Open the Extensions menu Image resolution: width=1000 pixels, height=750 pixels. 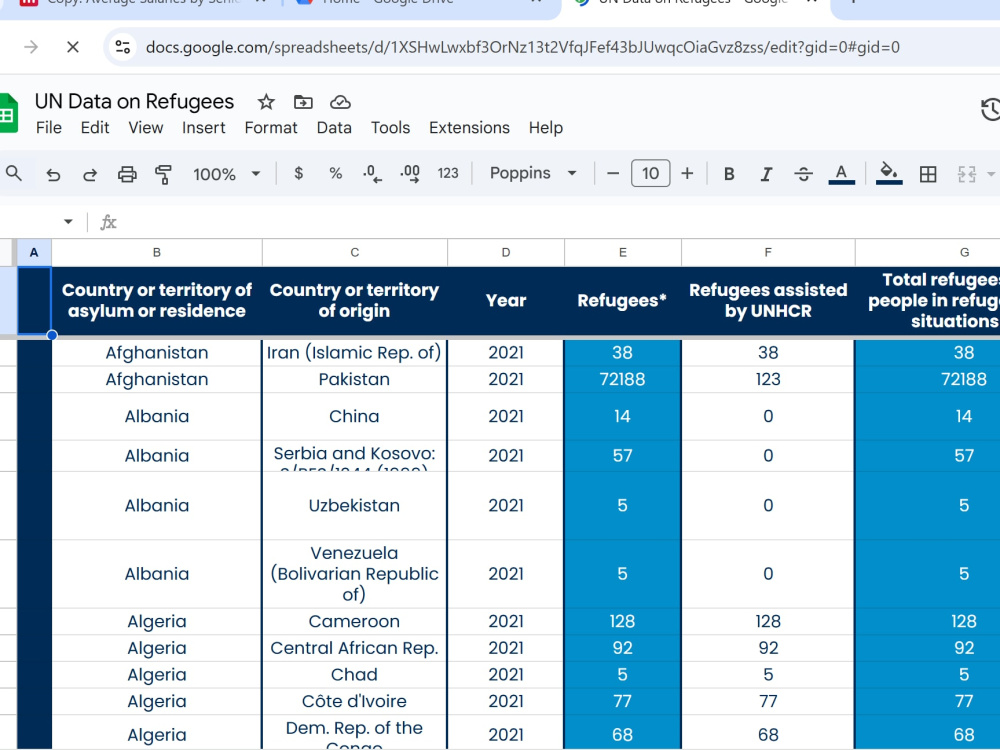469,128
